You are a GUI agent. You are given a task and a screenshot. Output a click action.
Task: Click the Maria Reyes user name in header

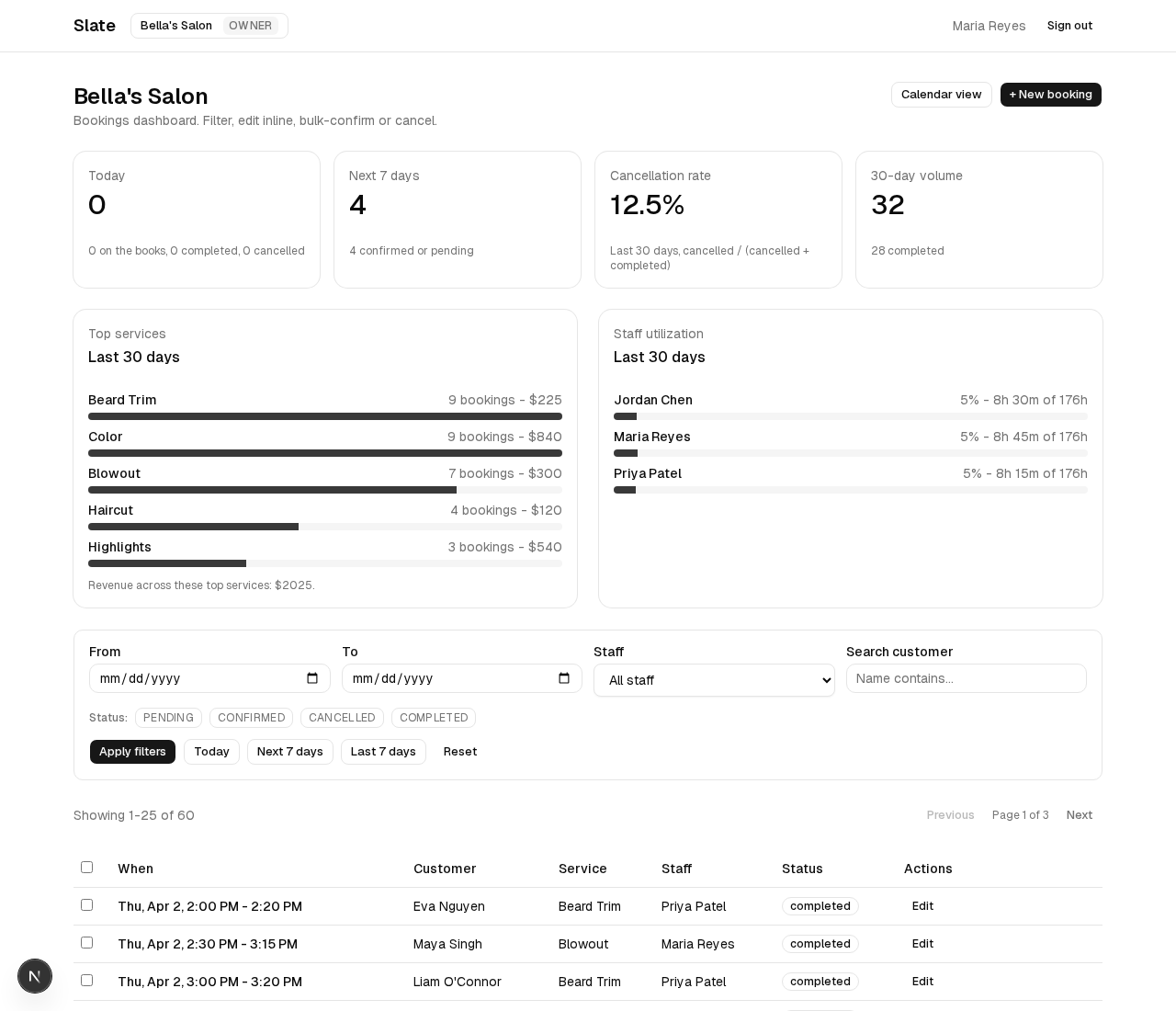(989, 26)
